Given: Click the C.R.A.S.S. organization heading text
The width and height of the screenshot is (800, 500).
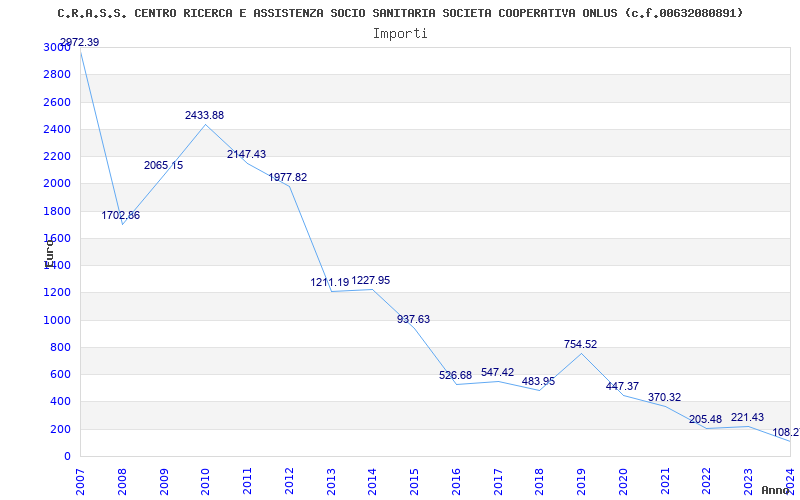Looking at the screenshot, I should point(401,13).
